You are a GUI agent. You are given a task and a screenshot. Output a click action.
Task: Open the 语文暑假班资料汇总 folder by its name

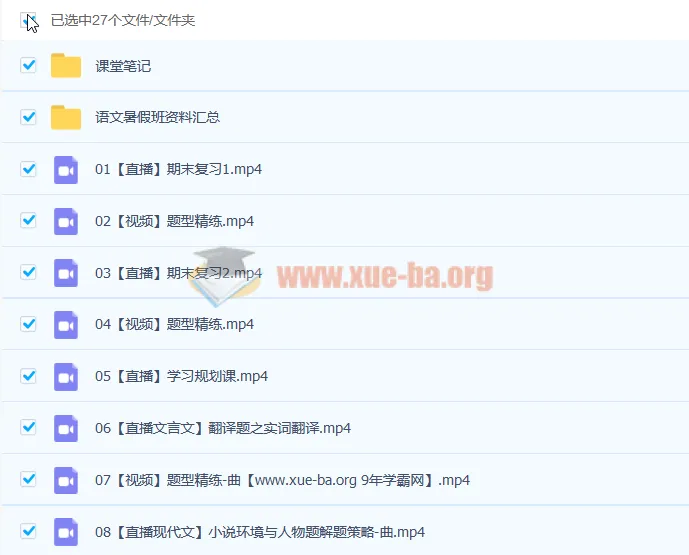click(x=157, y=118)
